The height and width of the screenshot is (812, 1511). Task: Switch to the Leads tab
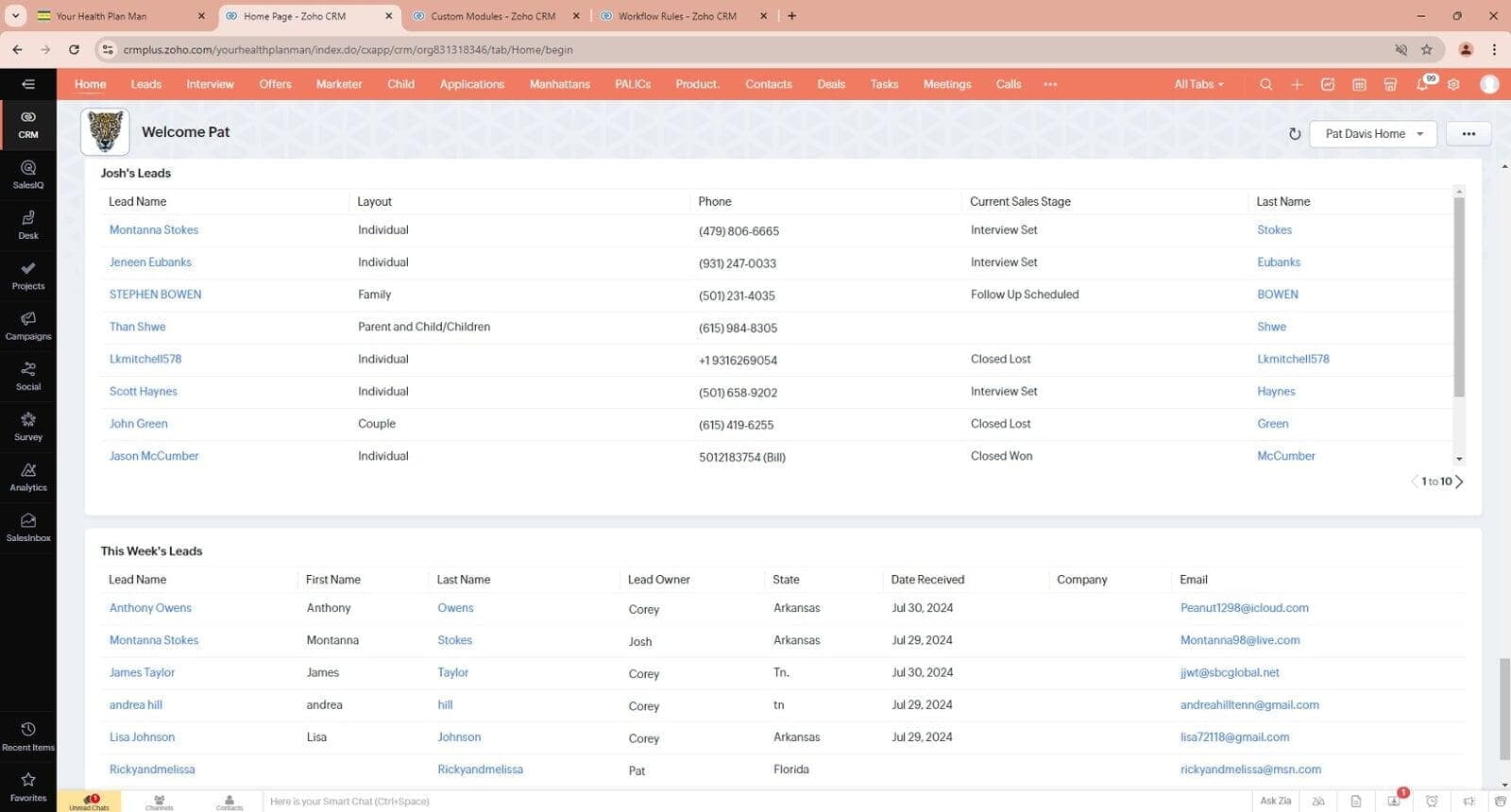pos(145,84)
